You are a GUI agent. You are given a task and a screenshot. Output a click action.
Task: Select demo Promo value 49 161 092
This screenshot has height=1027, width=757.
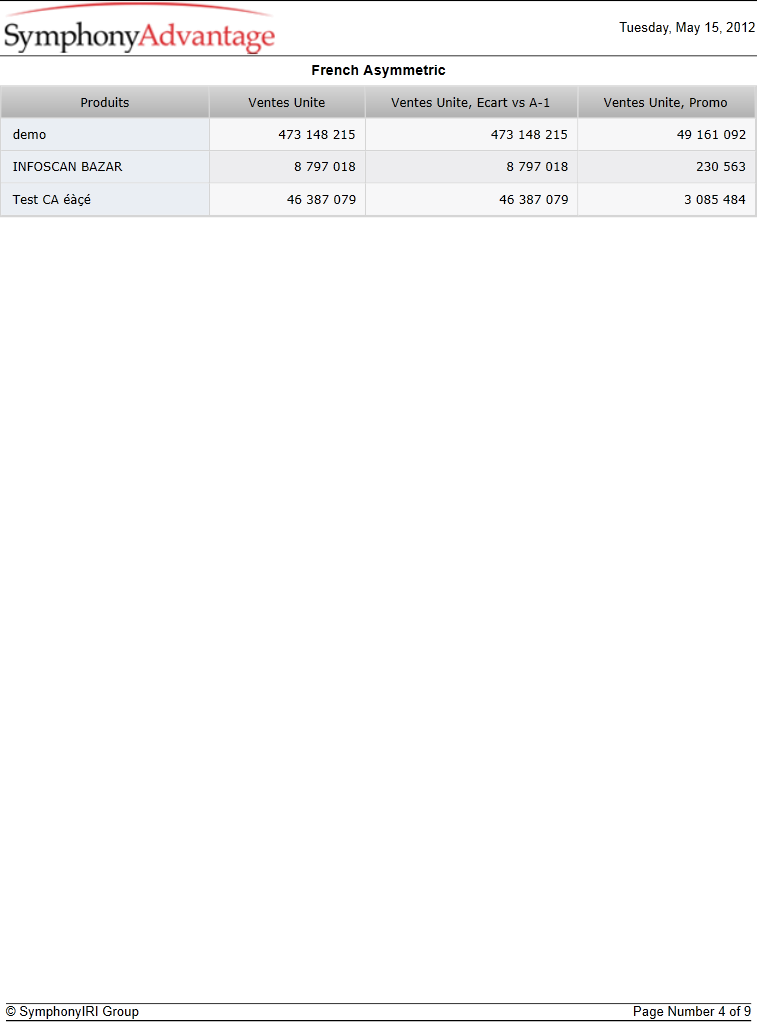tap(711, 134)
